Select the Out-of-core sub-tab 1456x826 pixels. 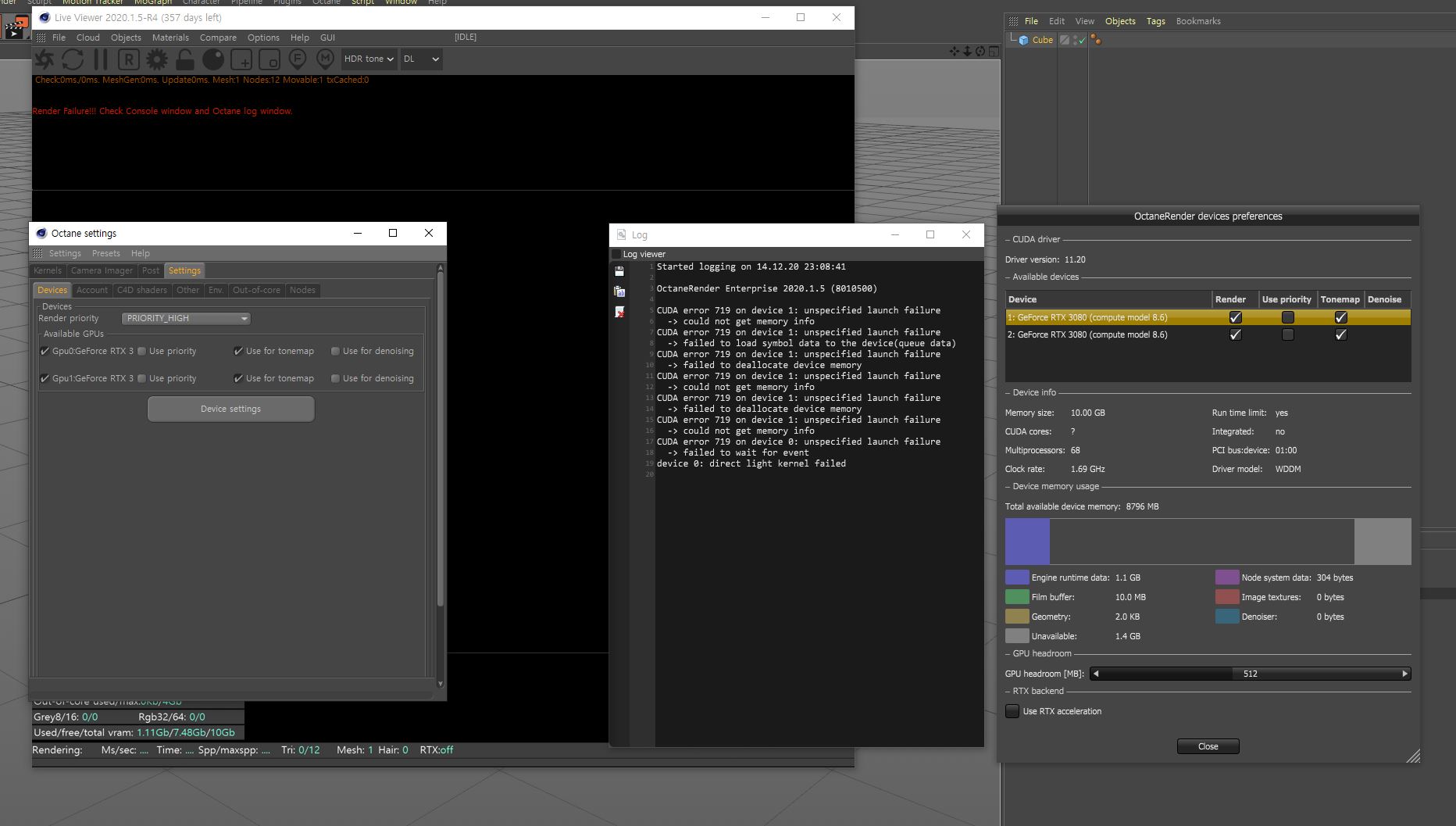point(256,290)
